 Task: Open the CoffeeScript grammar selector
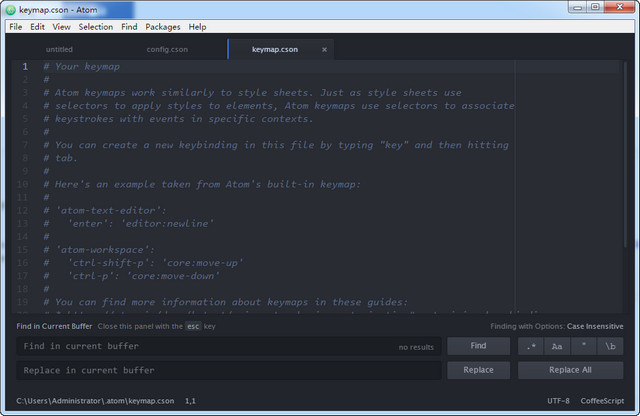pyautogui.click(x=602, y=401)
